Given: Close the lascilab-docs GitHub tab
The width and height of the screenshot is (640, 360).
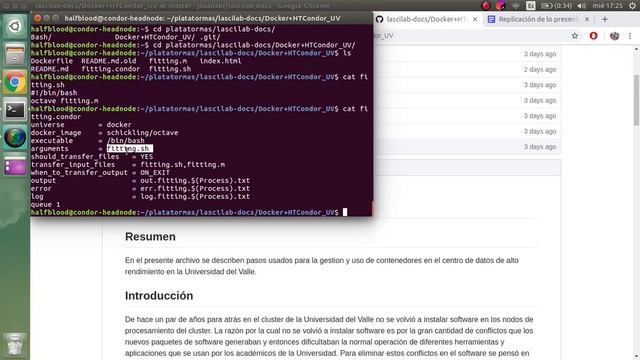Looking at the screenshot, I should [475, 19].
